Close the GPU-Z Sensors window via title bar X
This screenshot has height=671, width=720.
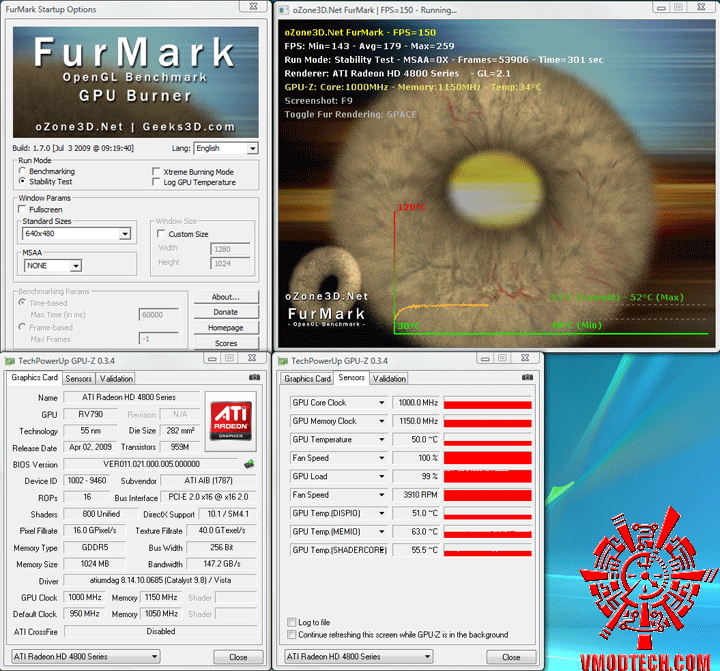pyautogui.click(x=525, y=358)
